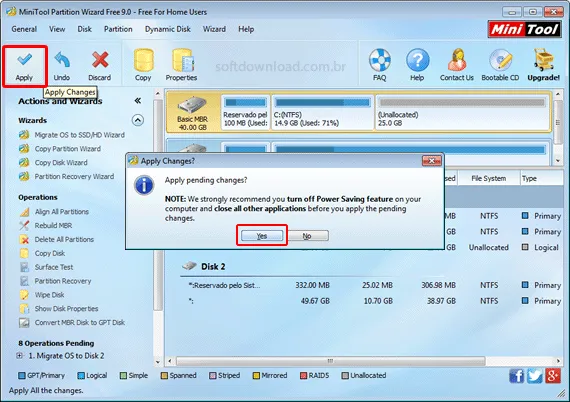Click the Mirrored legend color swatch
Screen dimensions: 570x402
pyautogui.click(x=256, y=375)
